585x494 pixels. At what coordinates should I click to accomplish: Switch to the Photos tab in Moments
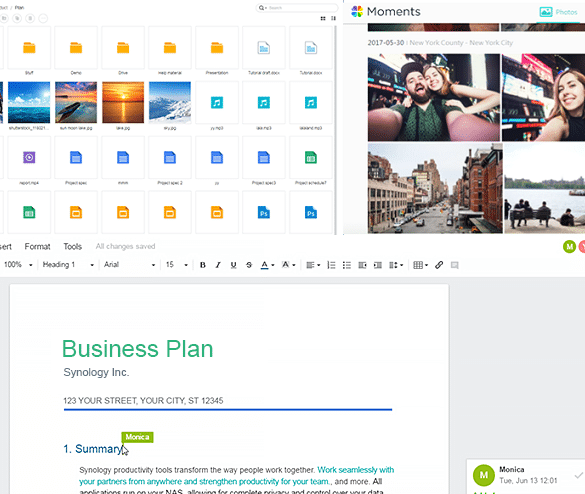point(558,12)
